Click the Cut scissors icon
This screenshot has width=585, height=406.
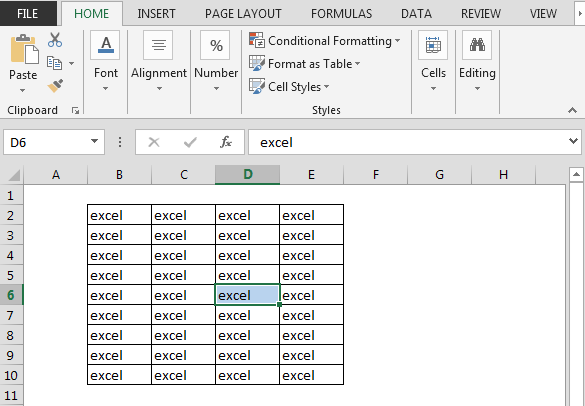[55, 40]
